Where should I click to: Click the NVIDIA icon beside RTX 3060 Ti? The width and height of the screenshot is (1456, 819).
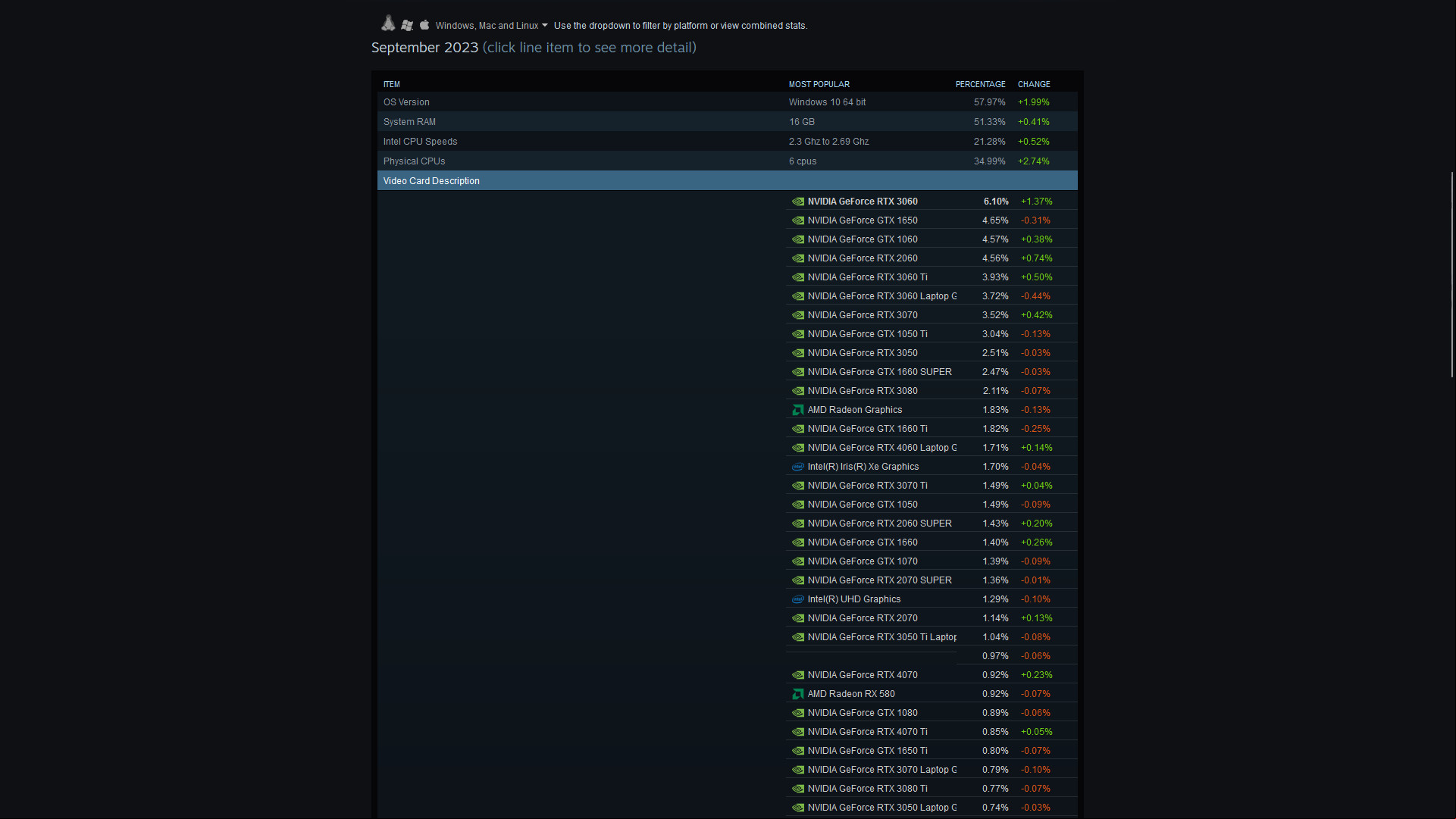(x=797, y=277)
